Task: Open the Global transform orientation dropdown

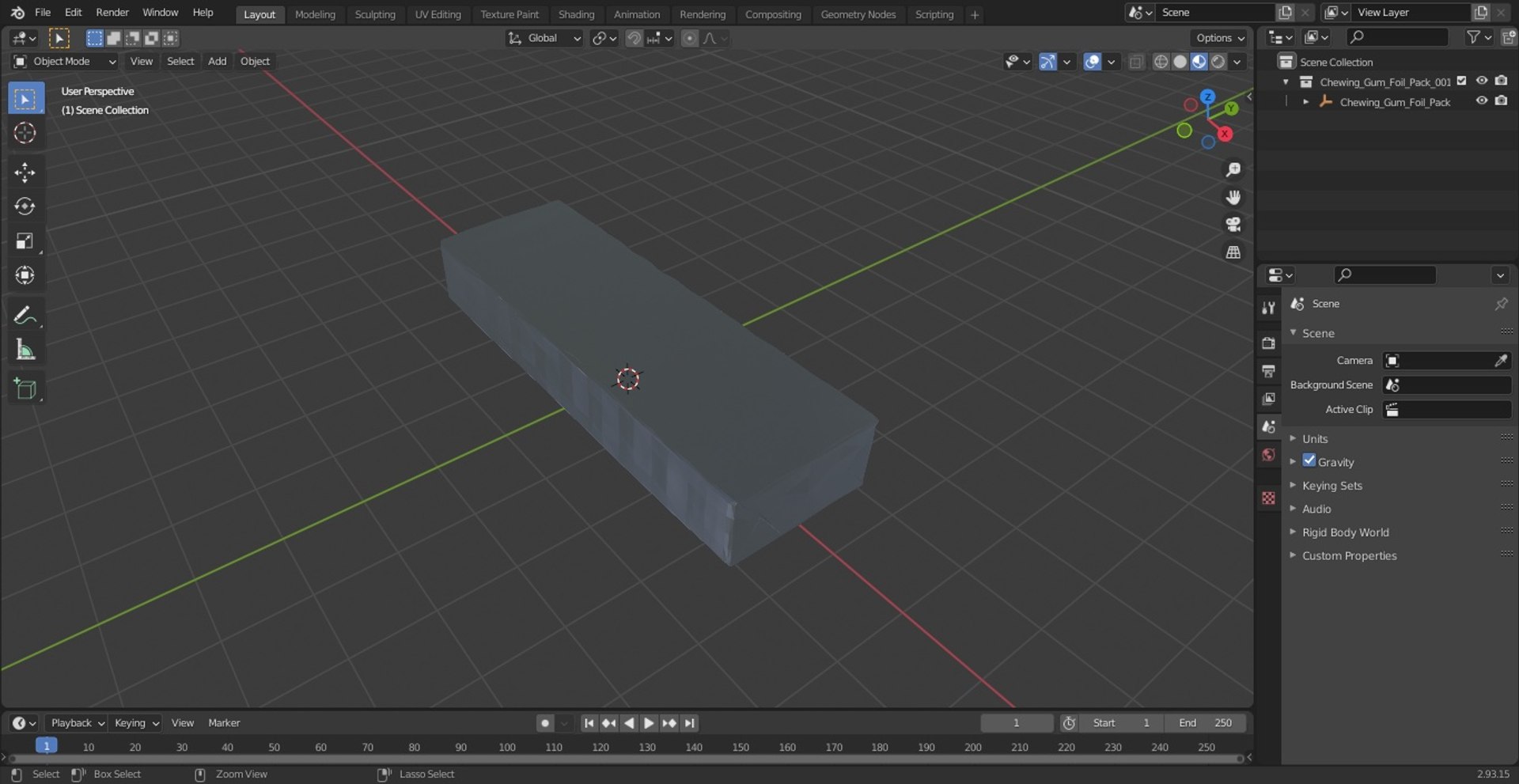Action: pyautogui.click(x=544, y=38)
